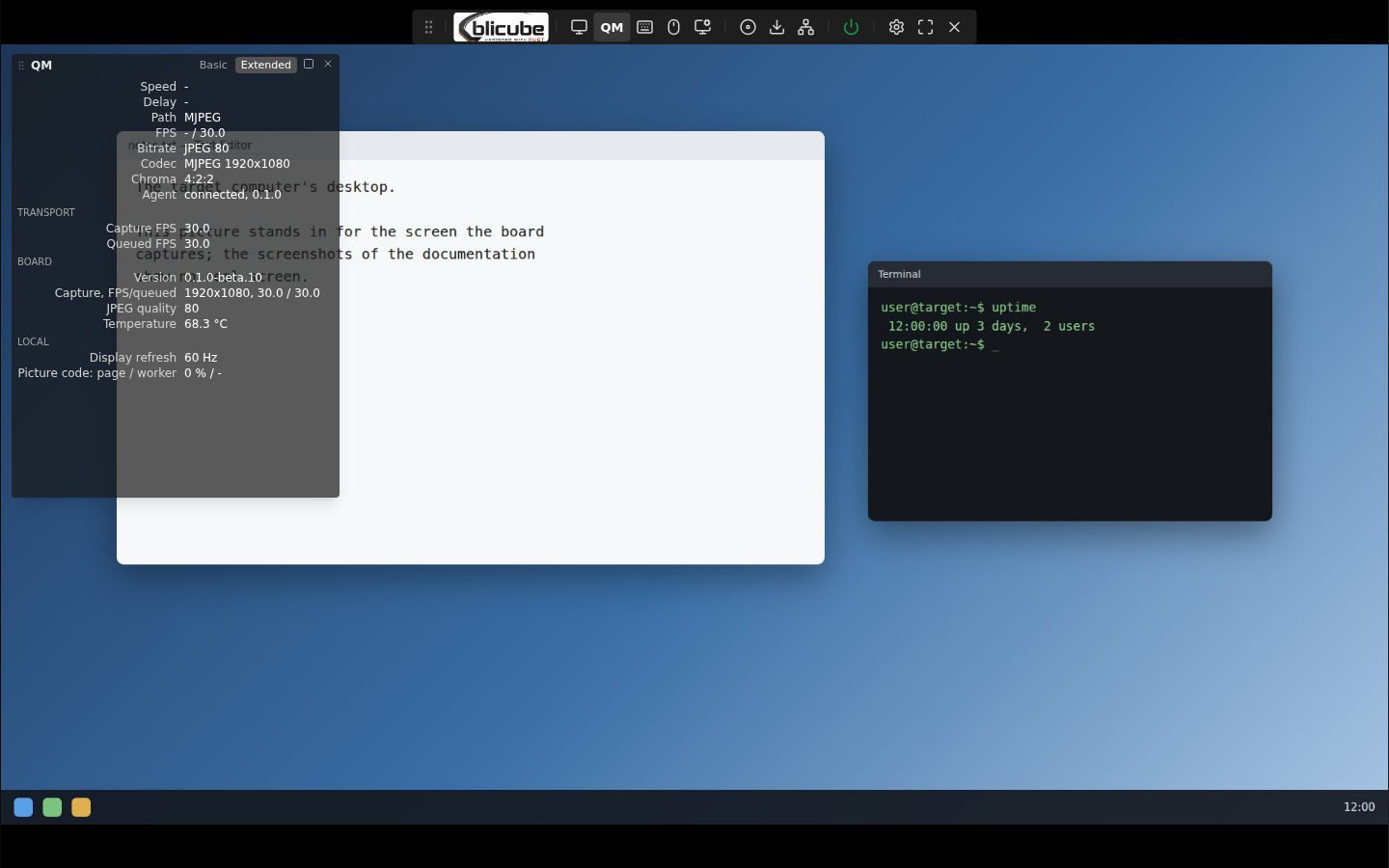Click the 12:00 taskbar clock
Image resolution: width=1389 pixels, height=868 pixels.
point(1359,807)
